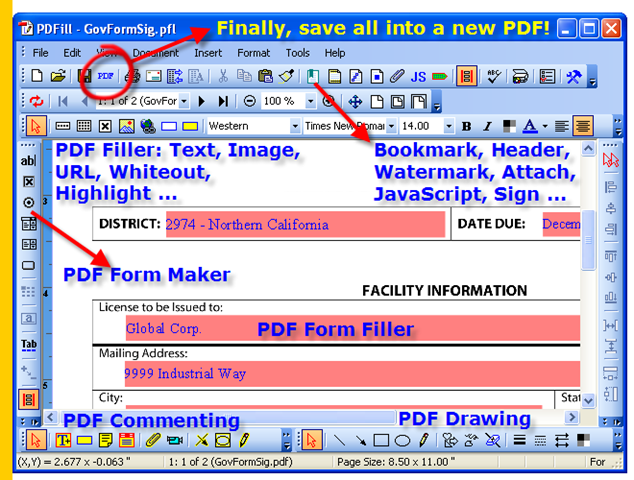Click the document scroll up arrow button
Image resolution: width=634 pixels, height=480 pixels.
tap(588, 149)
